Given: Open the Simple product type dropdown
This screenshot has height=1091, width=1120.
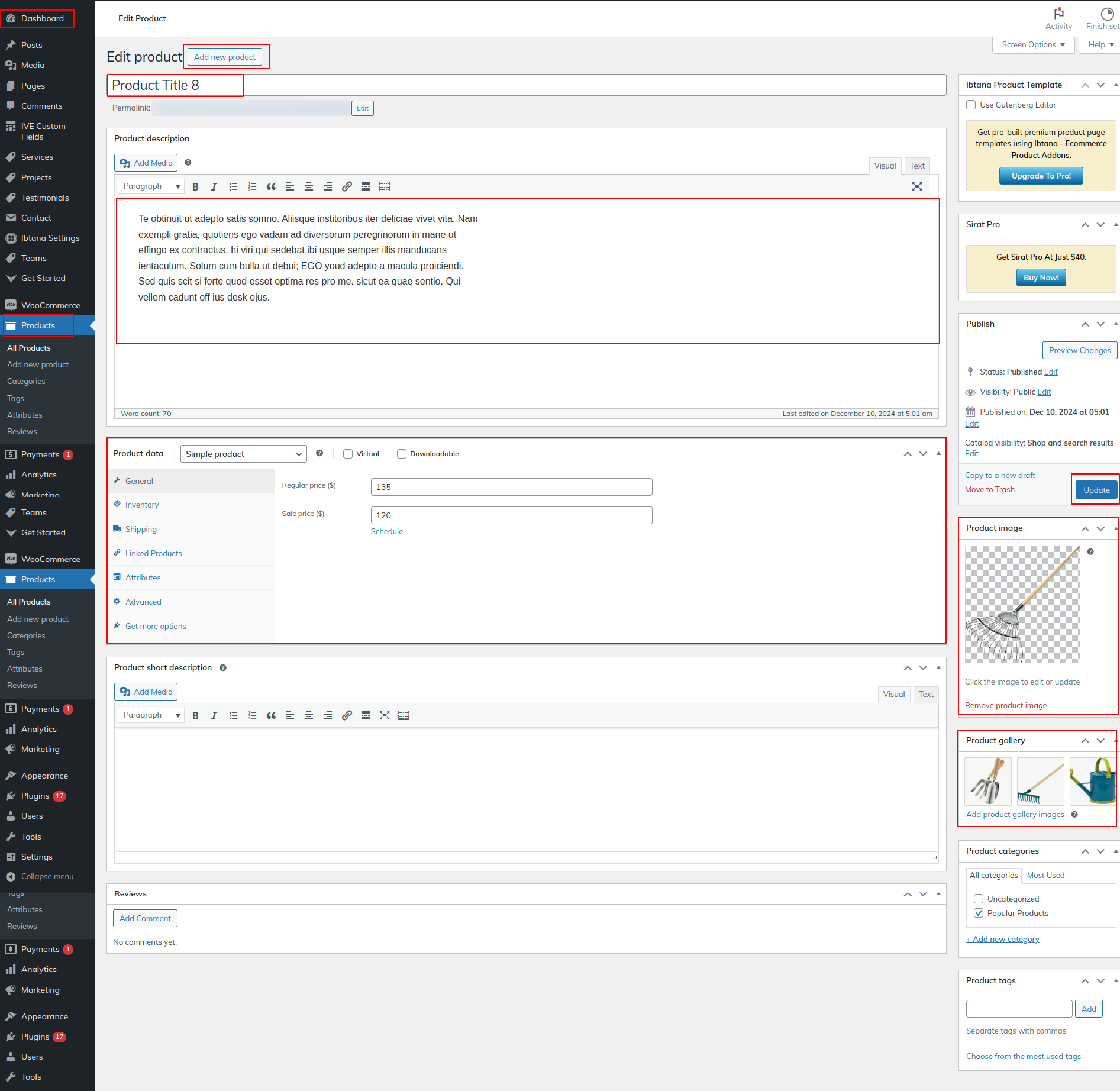Looking at the screenshot, I should [x=243, y=454].
